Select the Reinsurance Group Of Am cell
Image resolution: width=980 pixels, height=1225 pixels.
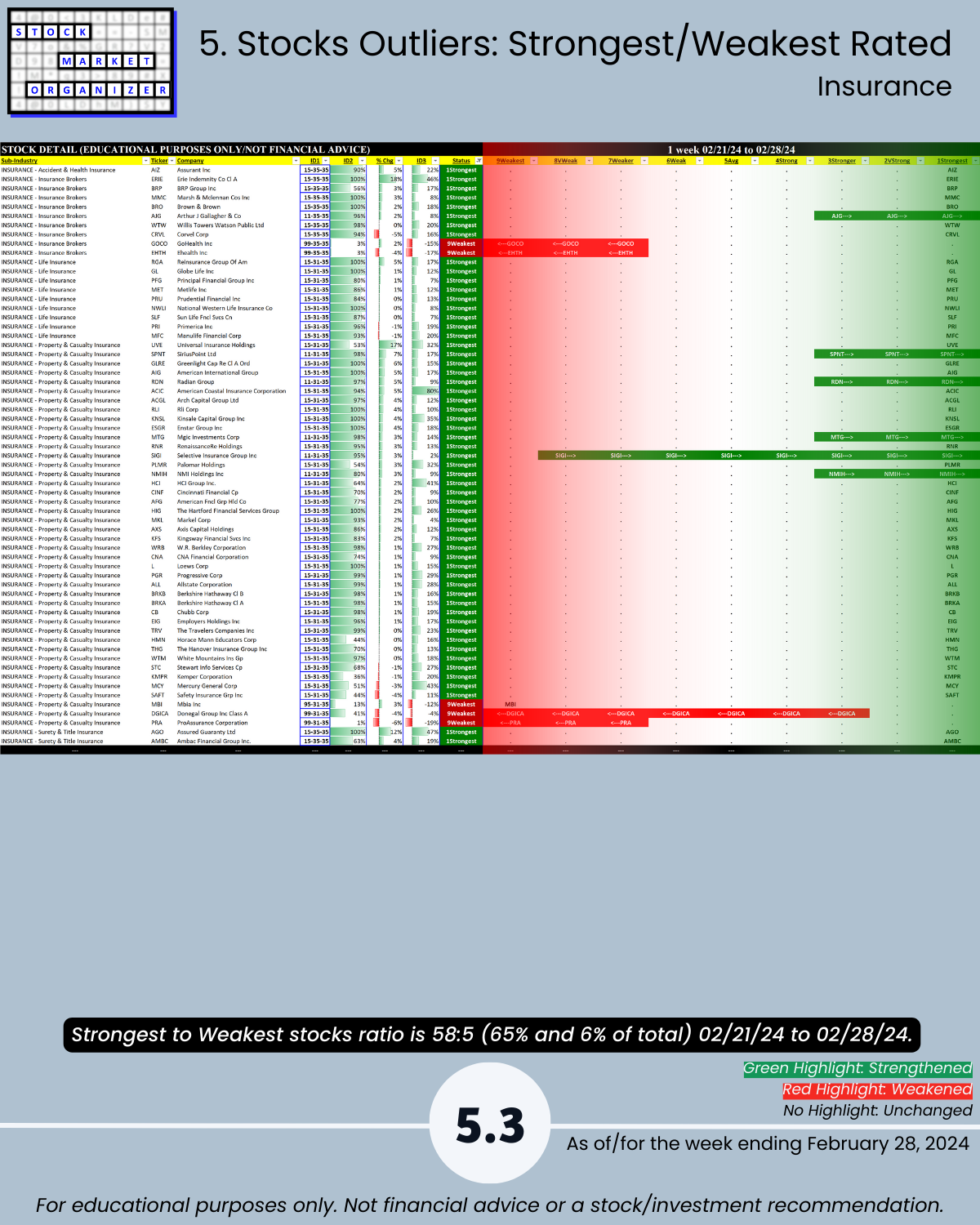coord(238,262)
